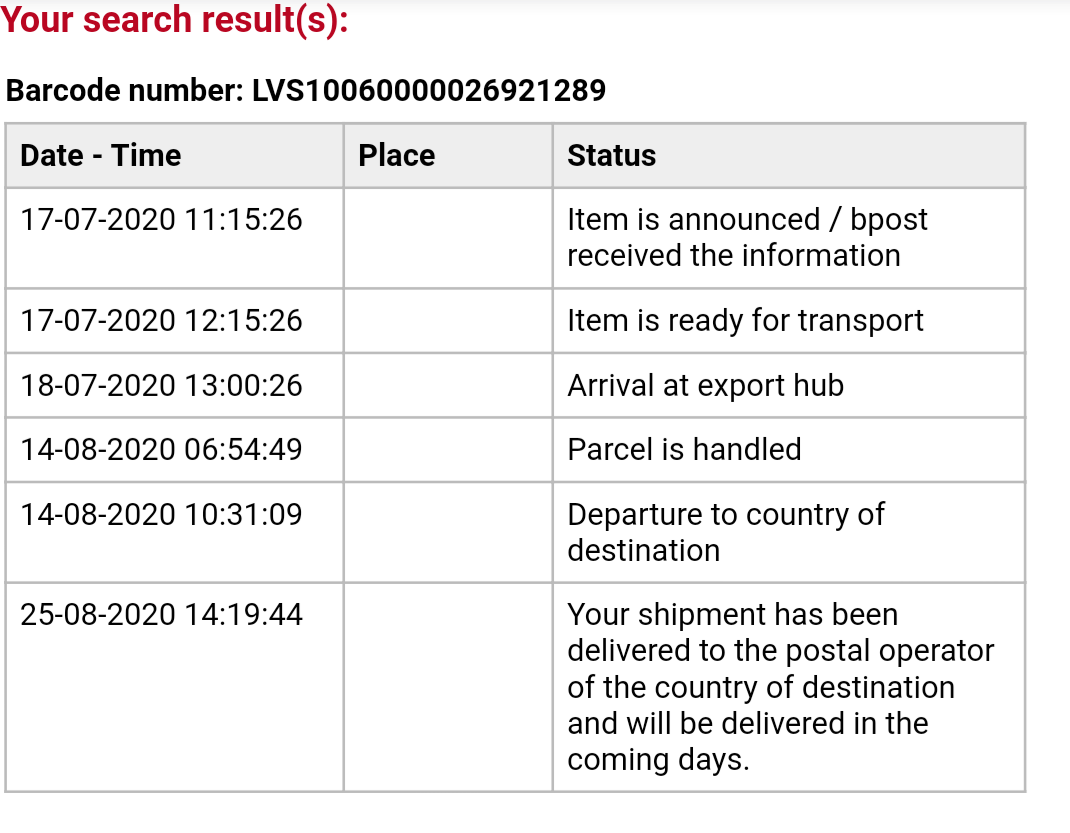Select the 14-08-2020 06:54:49 timestamp cell
1070x833 pixels.
point(161,449)
